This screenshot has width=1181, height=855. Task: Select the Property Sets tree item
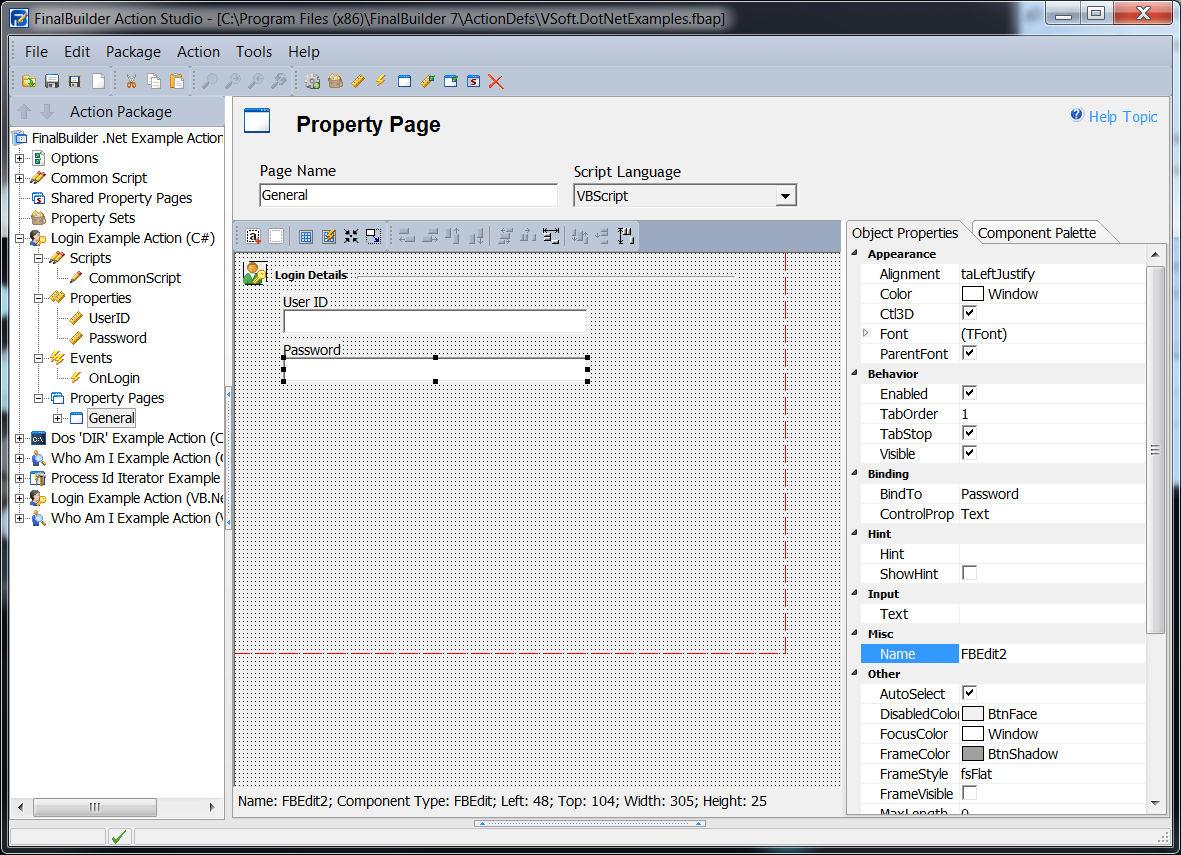point(93,218)
